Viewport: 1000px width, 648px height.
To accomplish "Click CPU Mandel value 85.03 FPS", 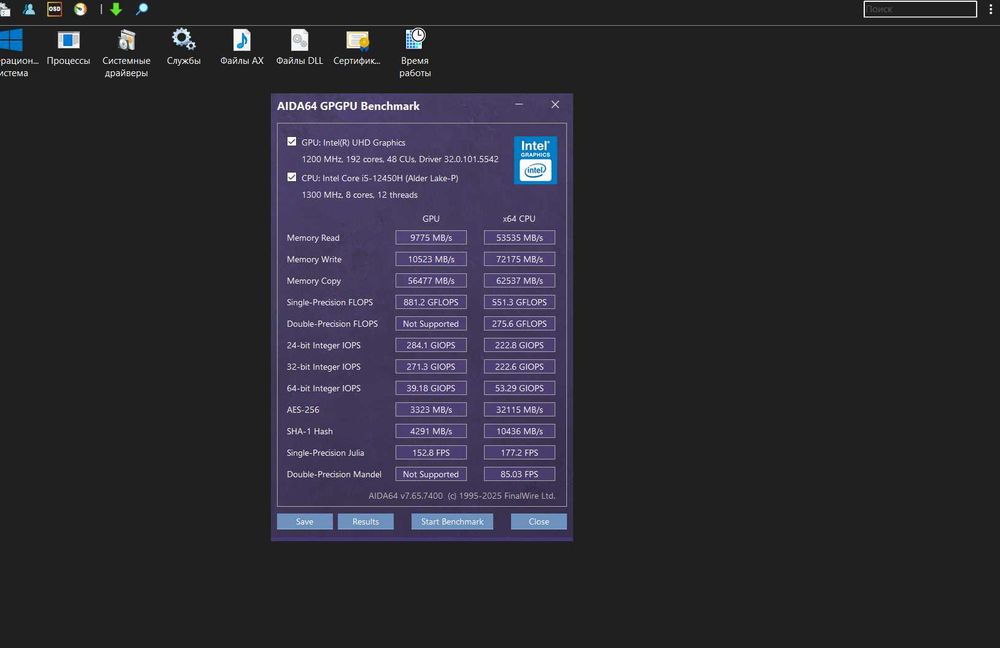I will 519,474.
